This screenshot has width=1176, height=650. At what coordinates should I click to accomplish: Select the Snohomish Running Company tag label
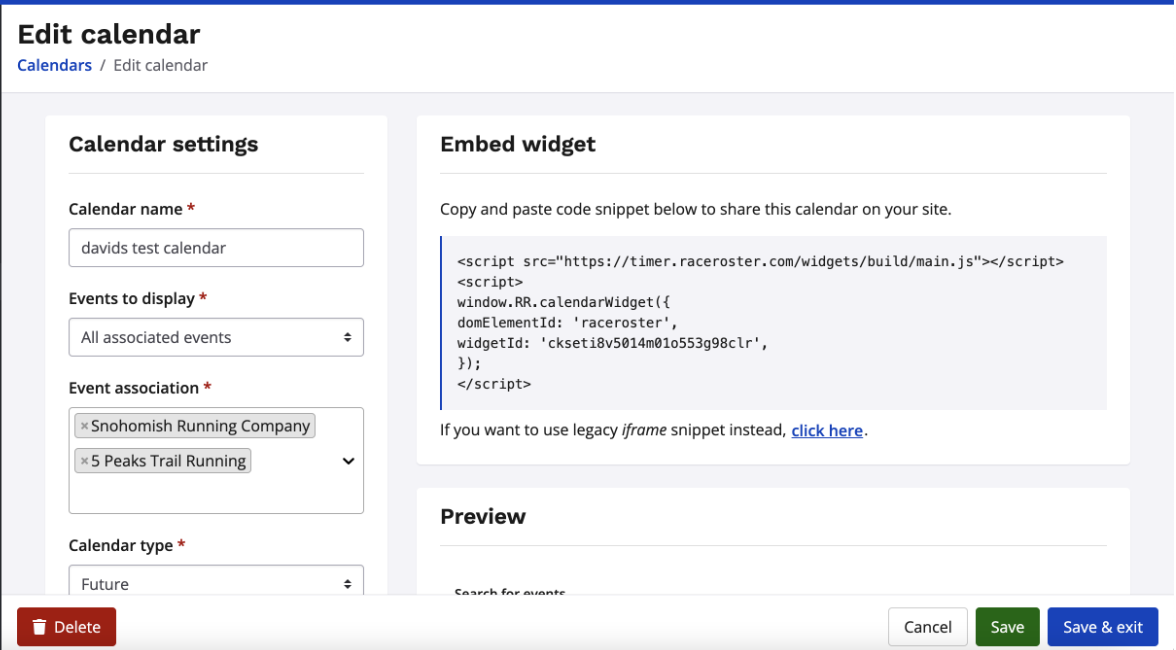click(200, 427)
